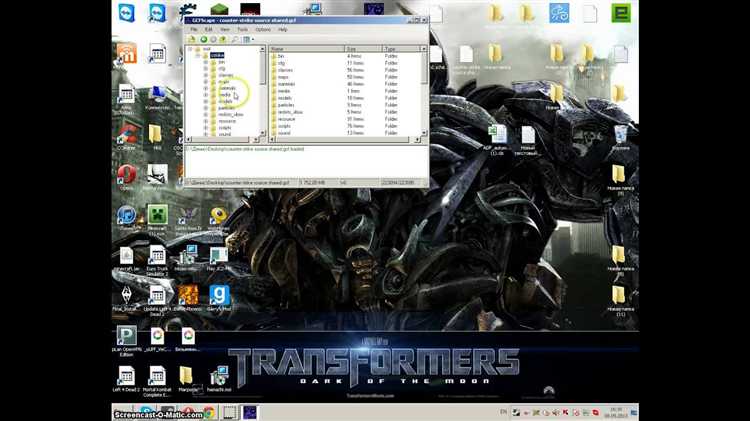This screenshot has width=750, height=421.
Task: Collapse the cstrike node in the tree
Action: click(x=198, y=55)
